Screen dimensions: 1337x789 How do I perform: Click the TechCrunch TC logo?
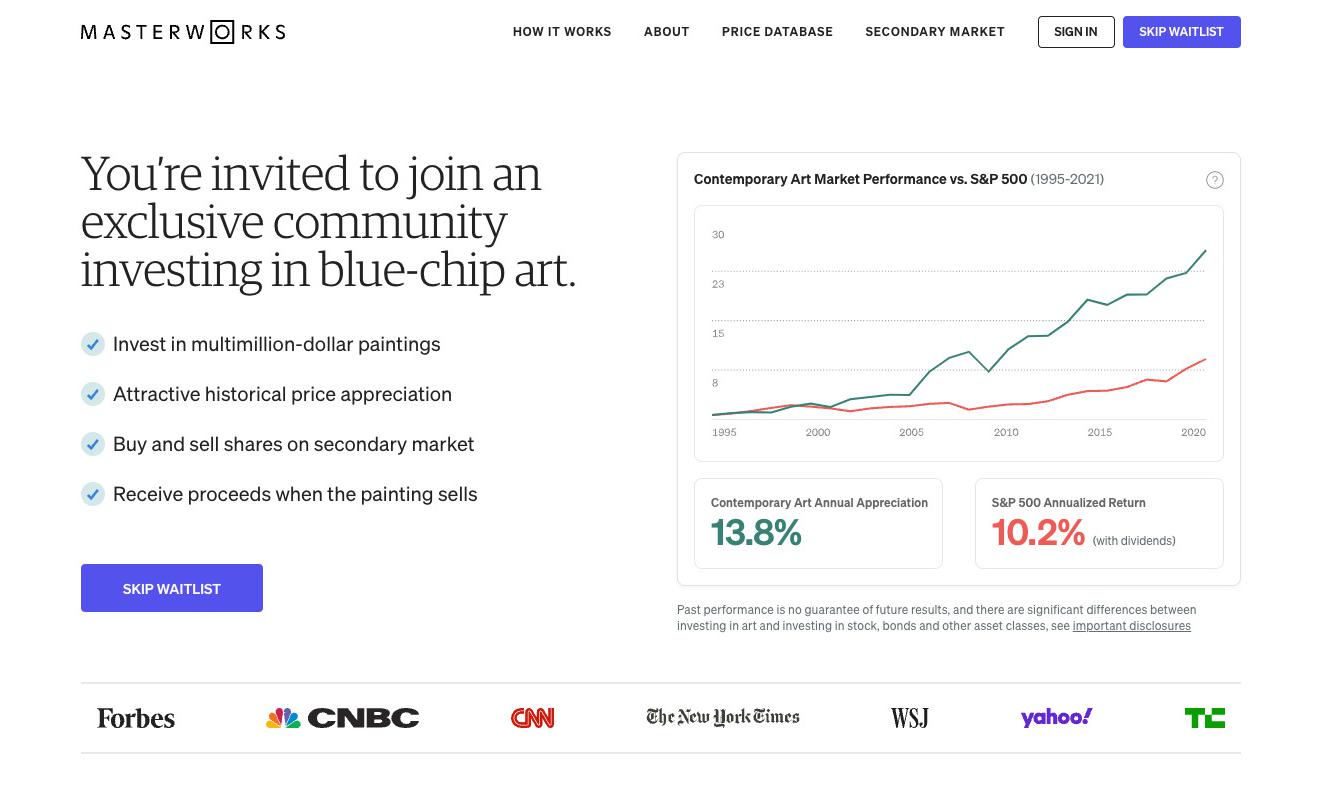click(1204, 718)
